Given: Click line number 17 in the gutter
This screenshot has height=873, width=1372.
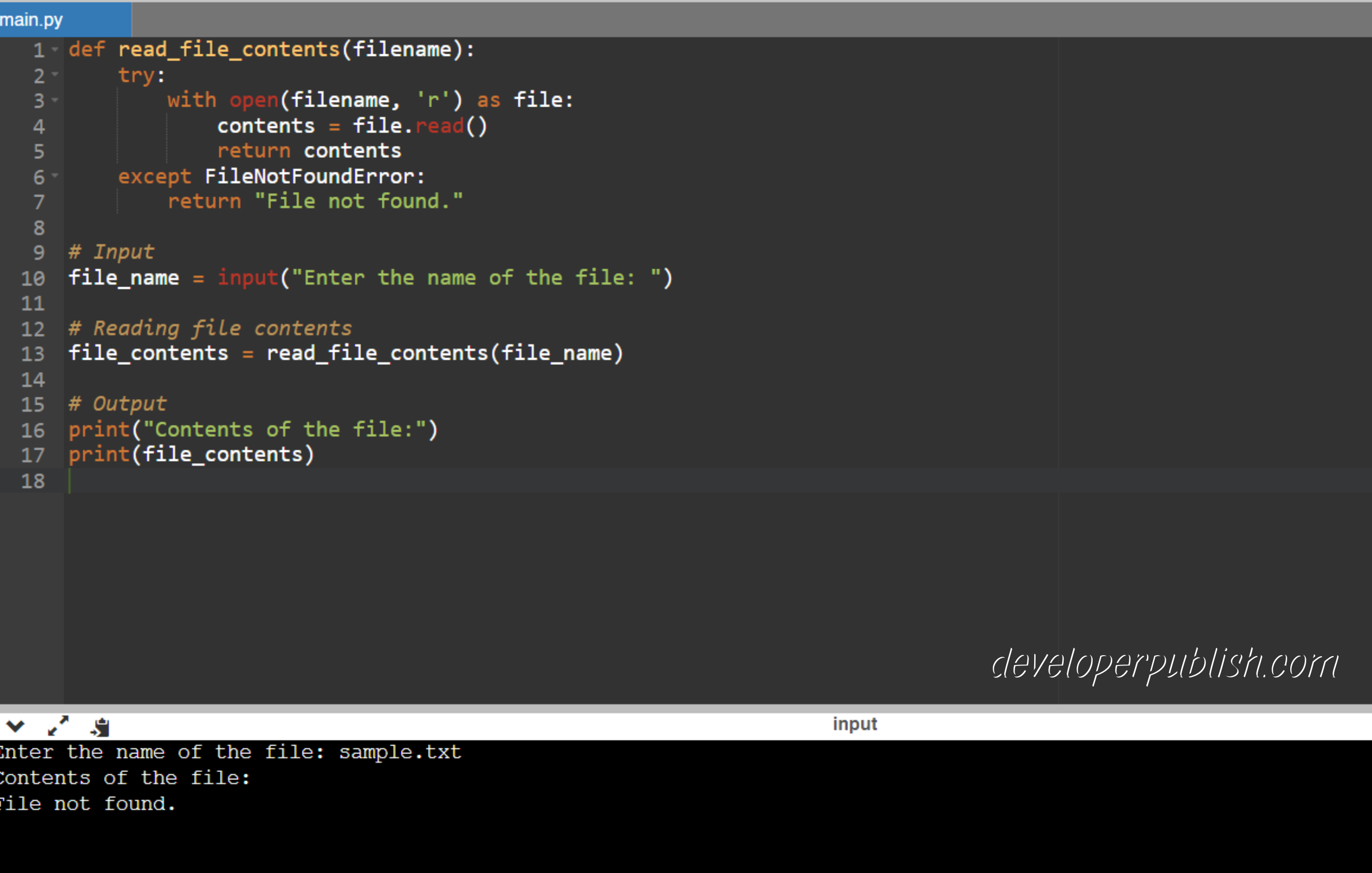Looking at the screenshot, I should click(x=33, y=455).
